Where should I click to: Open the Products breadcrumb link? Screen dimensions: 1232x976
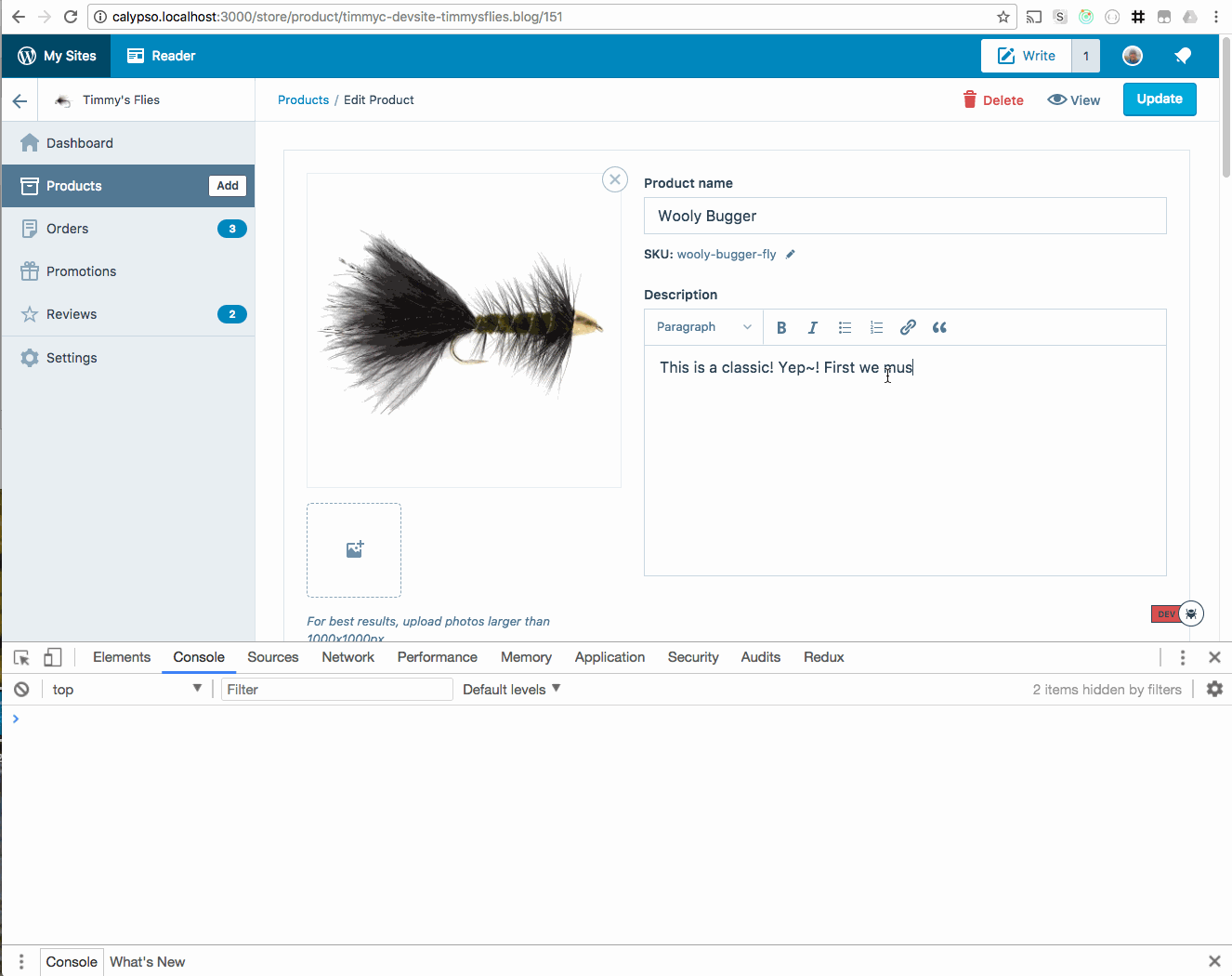pyautogui.click(x=303, y=99)
